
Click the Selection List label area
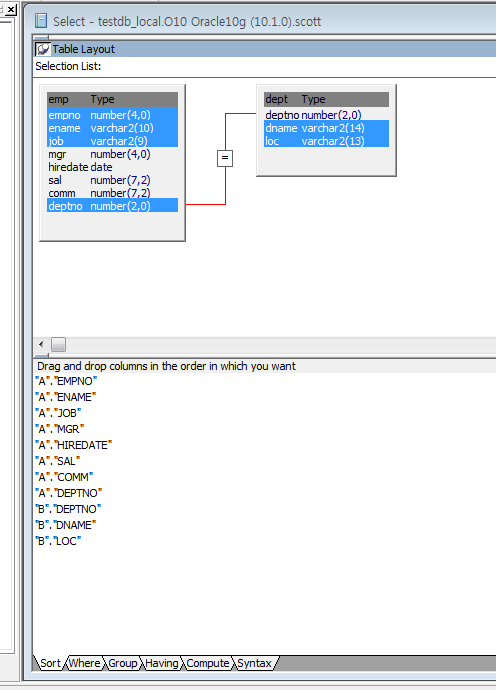[68, 66]
